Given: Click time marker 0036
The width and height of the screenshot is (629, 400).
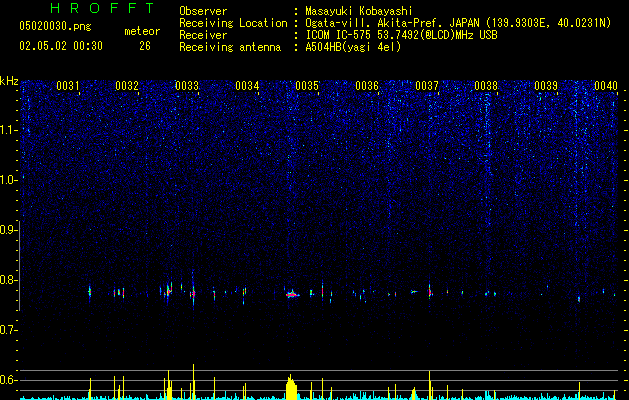Looking at the screenshot, I should pos(367,86).
